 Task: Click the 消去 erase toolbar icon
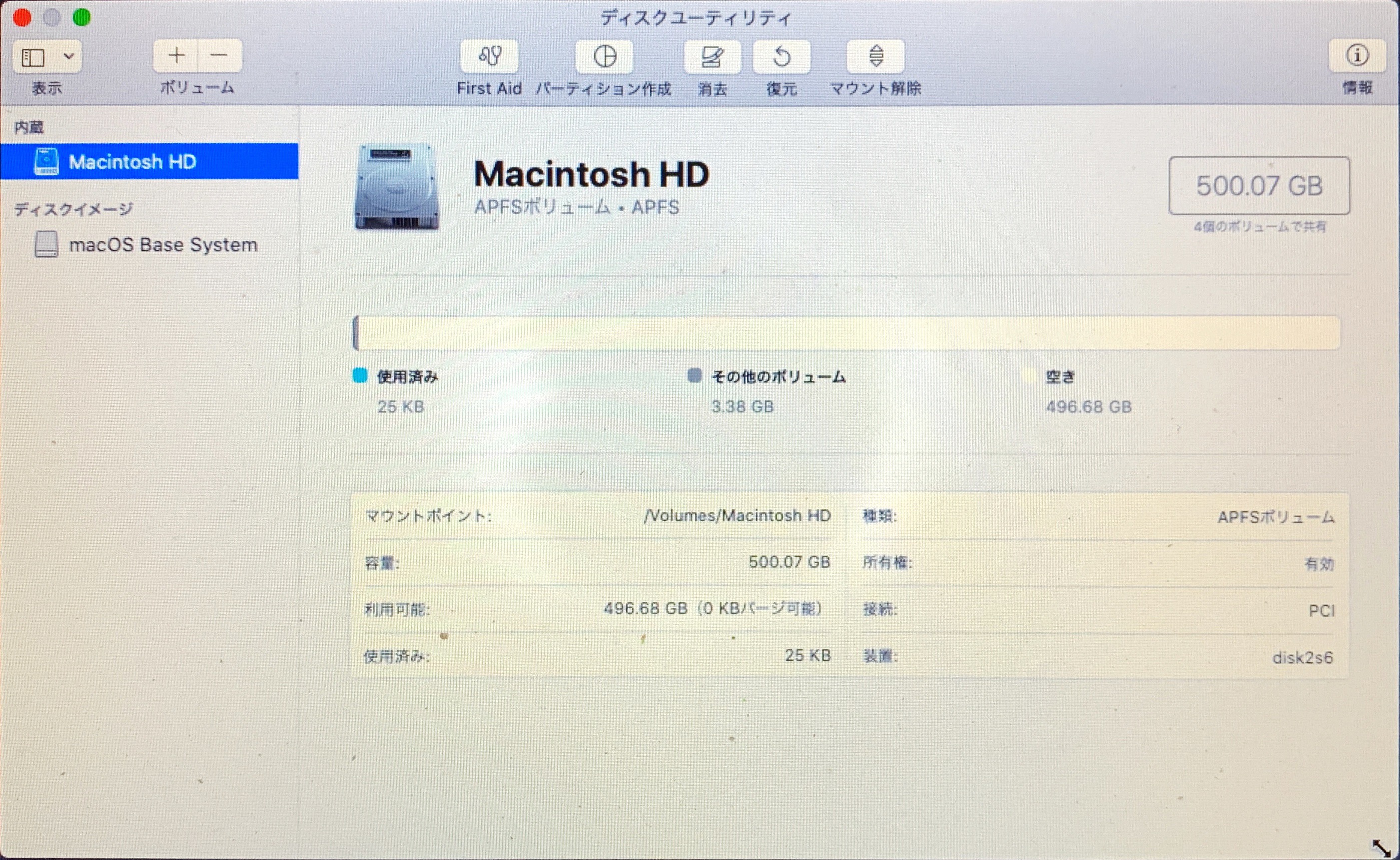tap(712, 56)
